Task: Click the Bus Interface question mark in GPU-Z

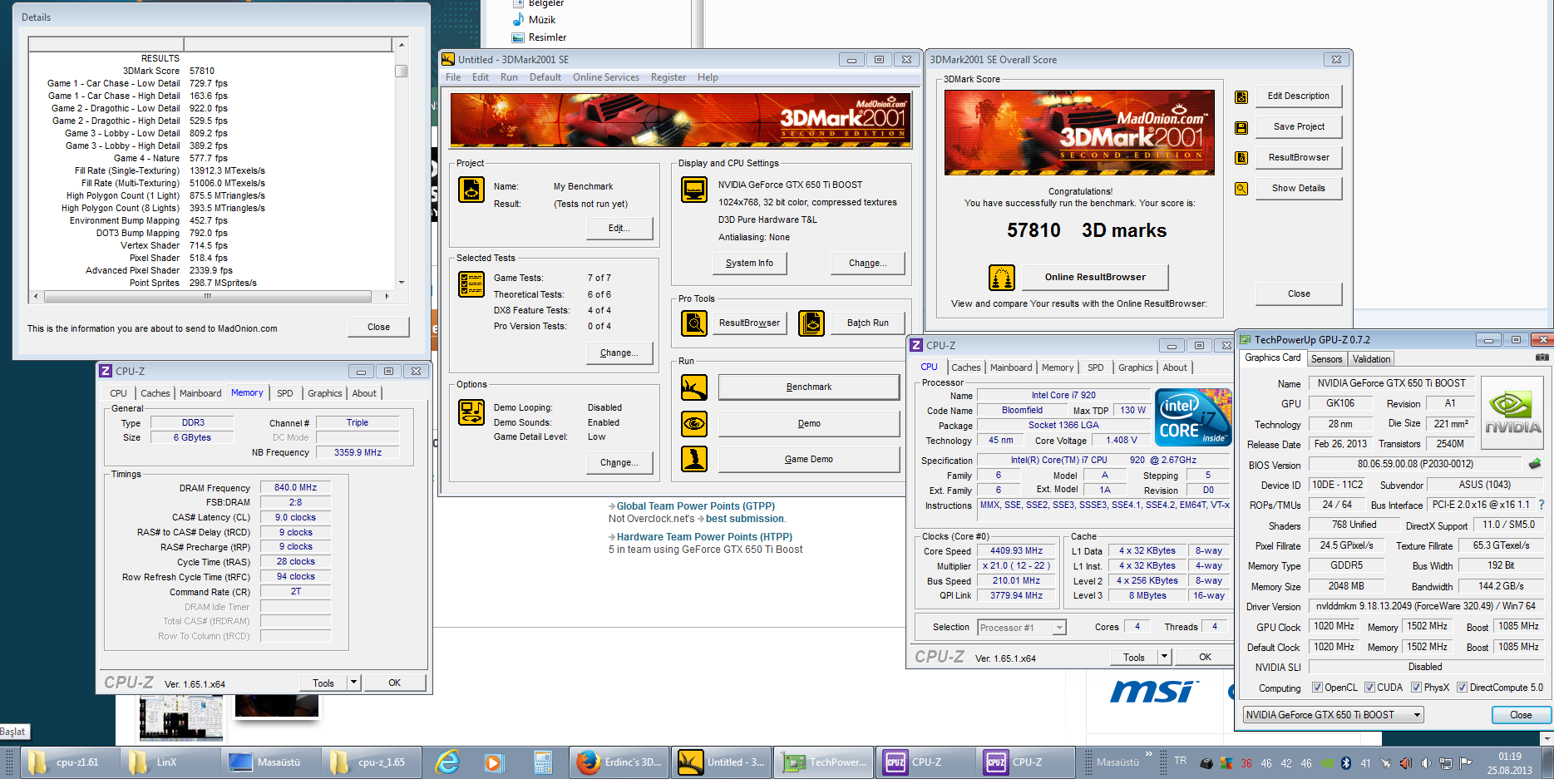Action: [1541, 505]
